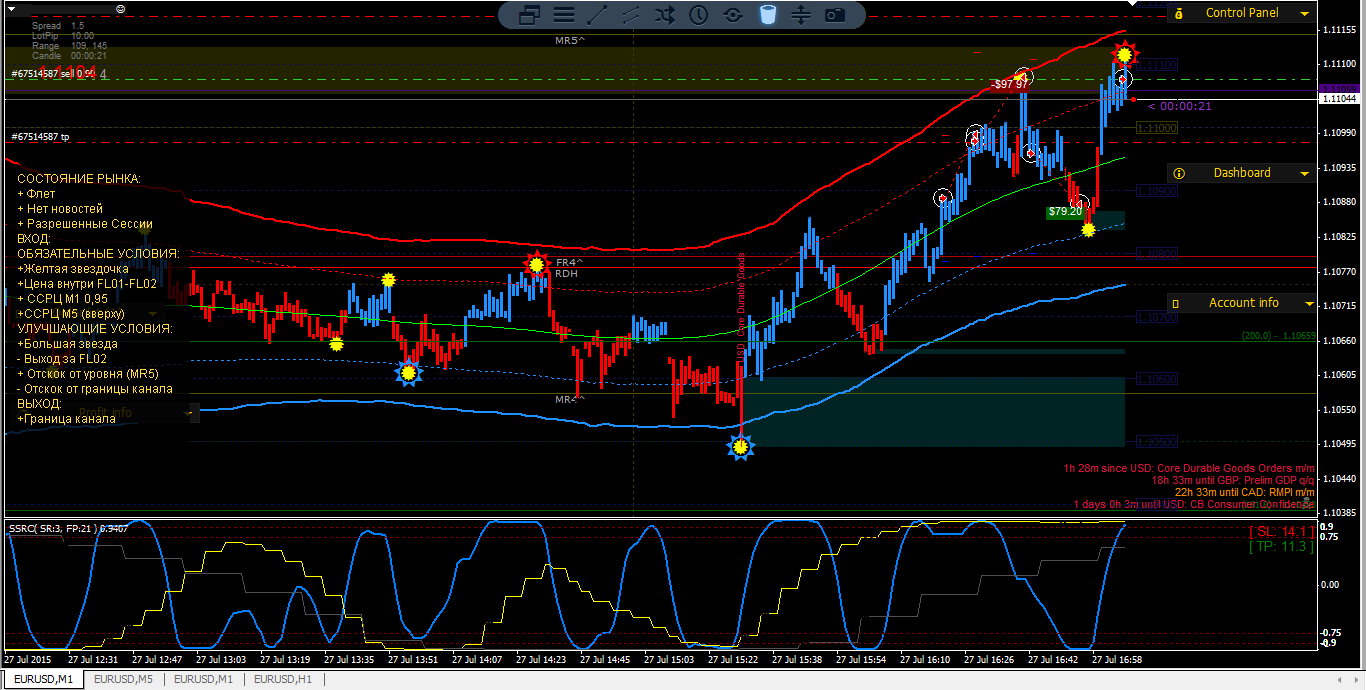Click the 1.10600 round level label

1157,379
